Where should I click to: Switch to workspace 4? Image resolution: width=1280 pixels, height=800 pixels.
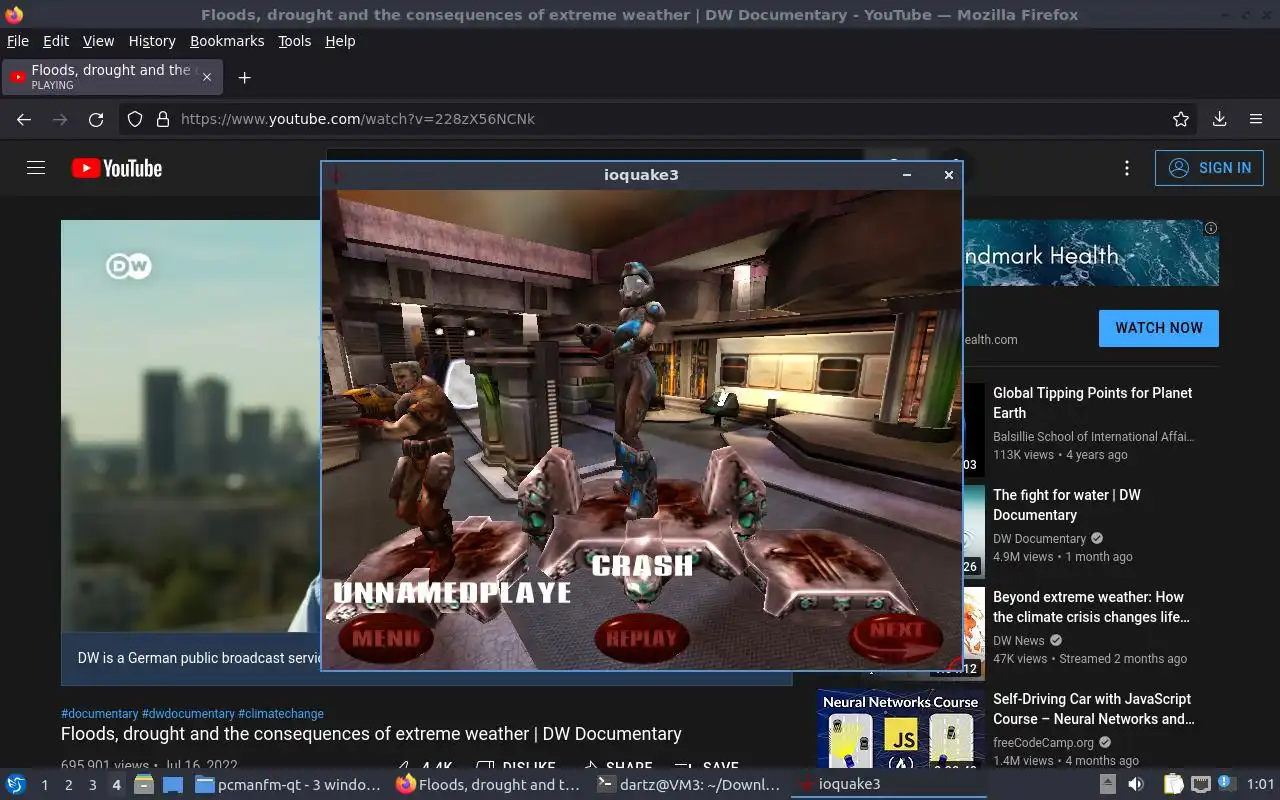(116, 785)
